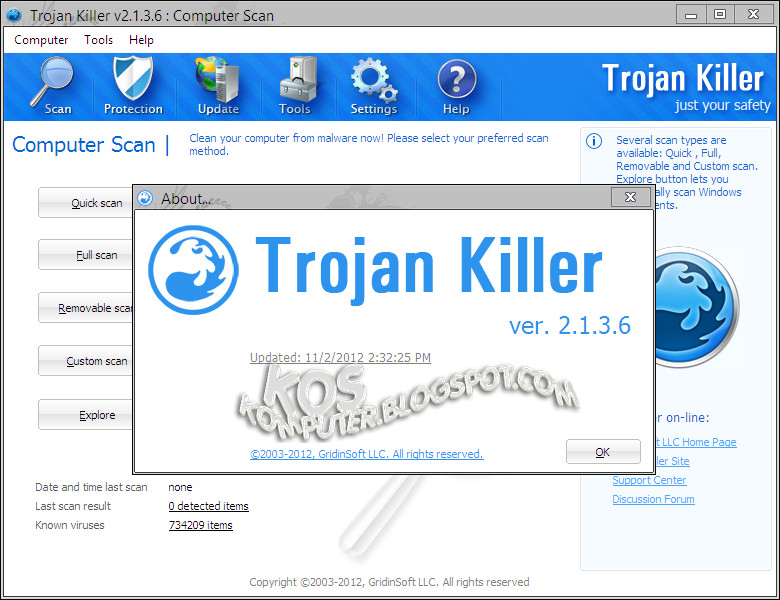
Task: Maximize the Trojan Killer window
Action: coord(720,14)
